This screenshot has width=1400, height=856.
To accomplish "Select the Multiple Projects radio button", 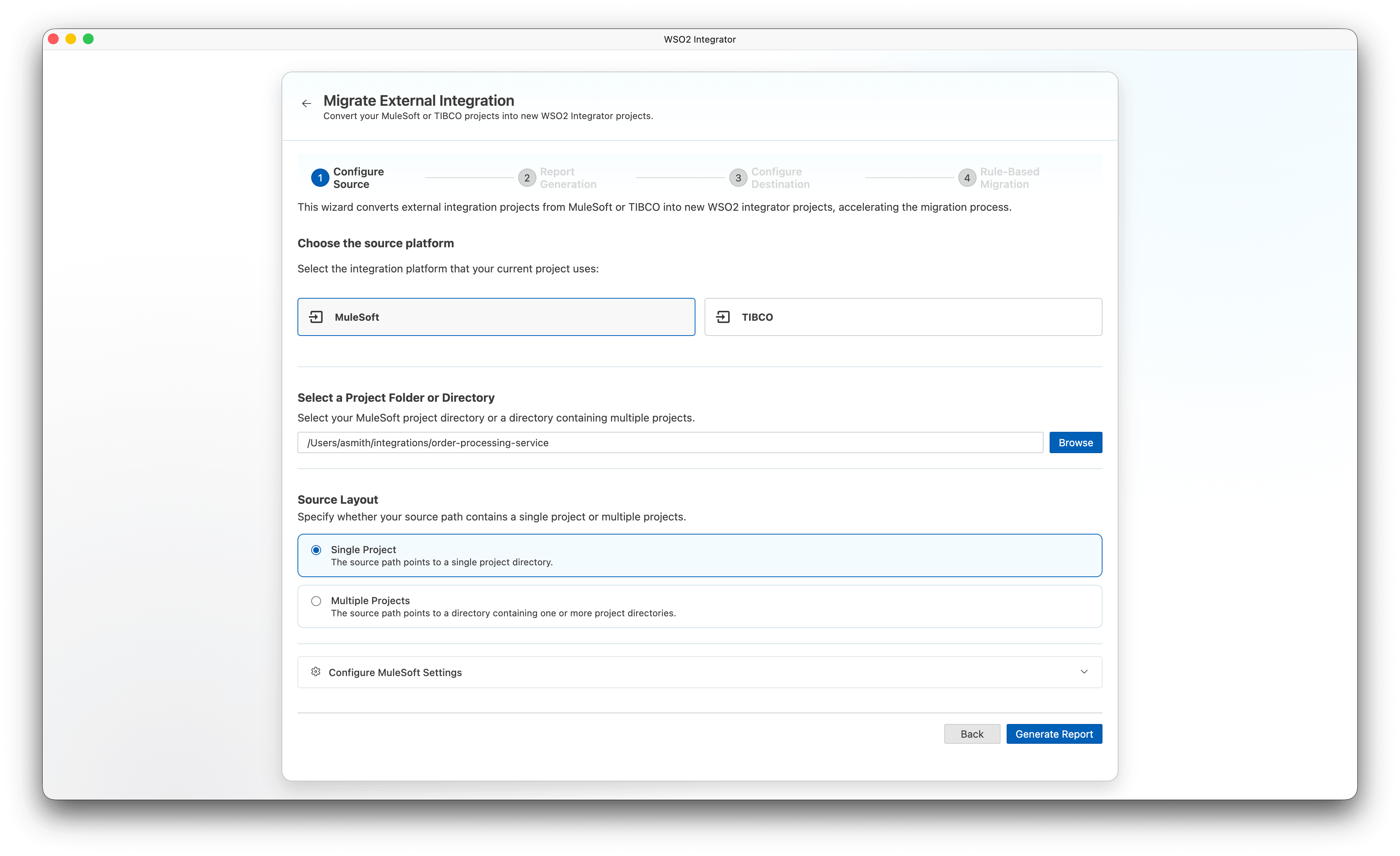I will (316, 601).
